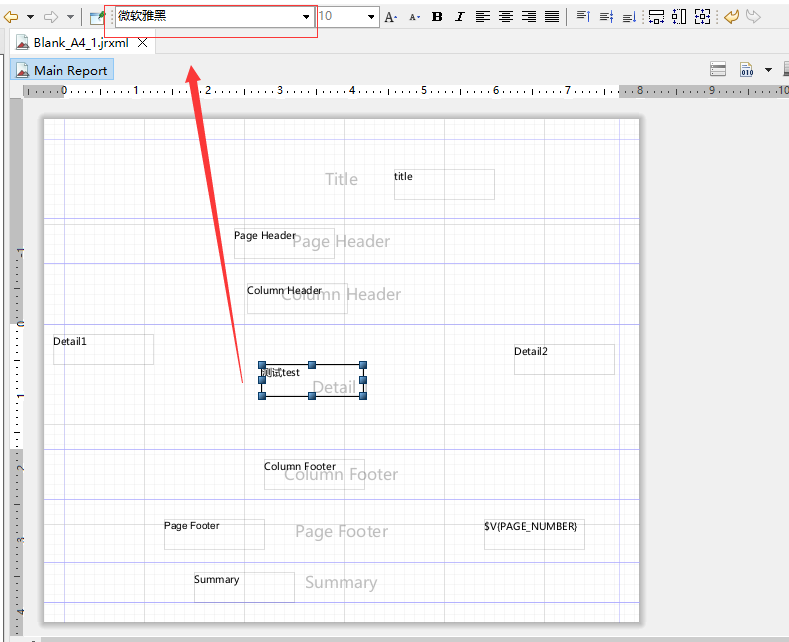789x642 pixels.
Task: Set vertical alignment to bottom
Action: [629, 17]
